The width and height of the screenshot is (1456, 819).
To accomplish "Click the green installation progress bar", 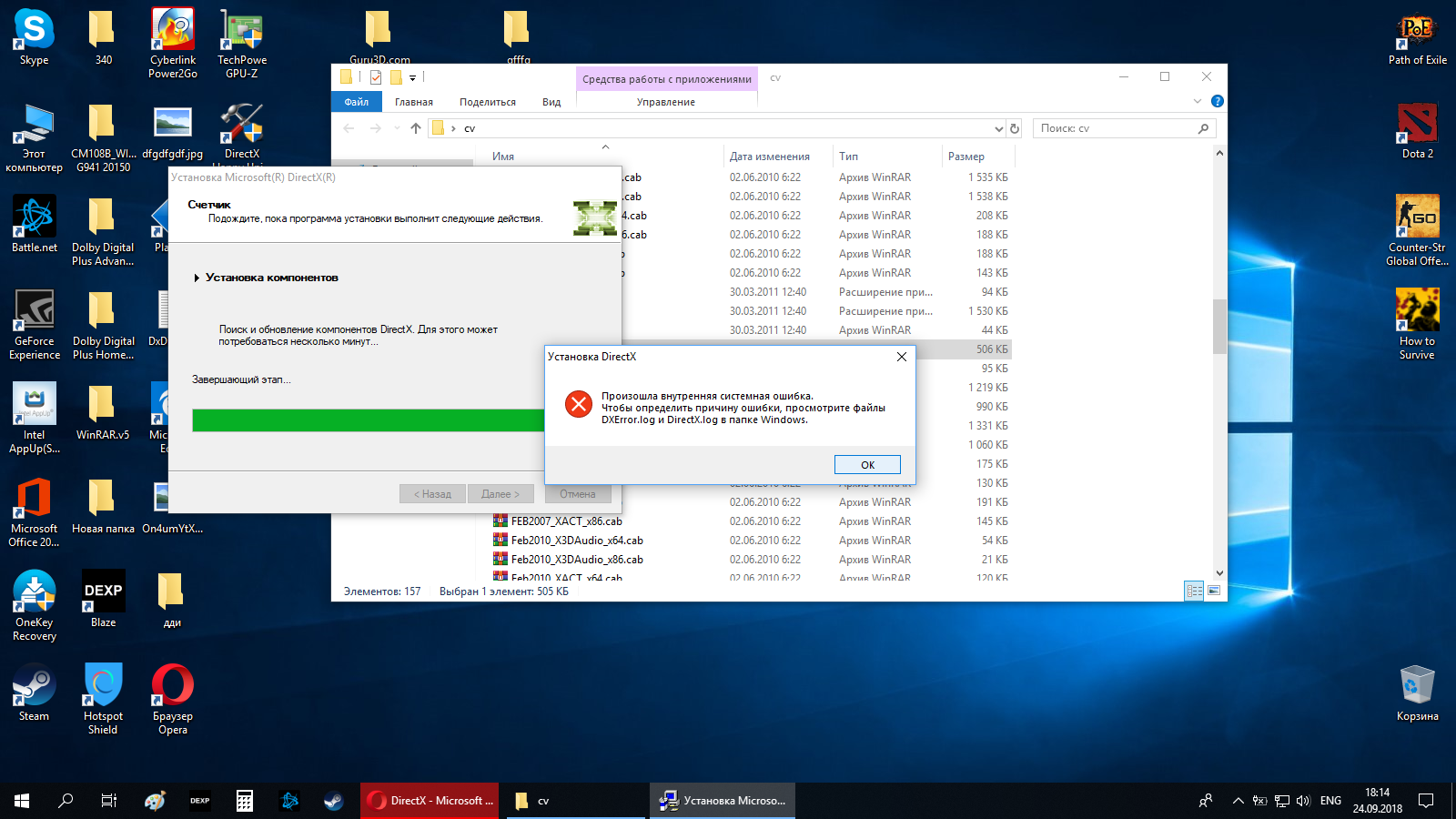I will pyautogui.click(x=368, y=420).
